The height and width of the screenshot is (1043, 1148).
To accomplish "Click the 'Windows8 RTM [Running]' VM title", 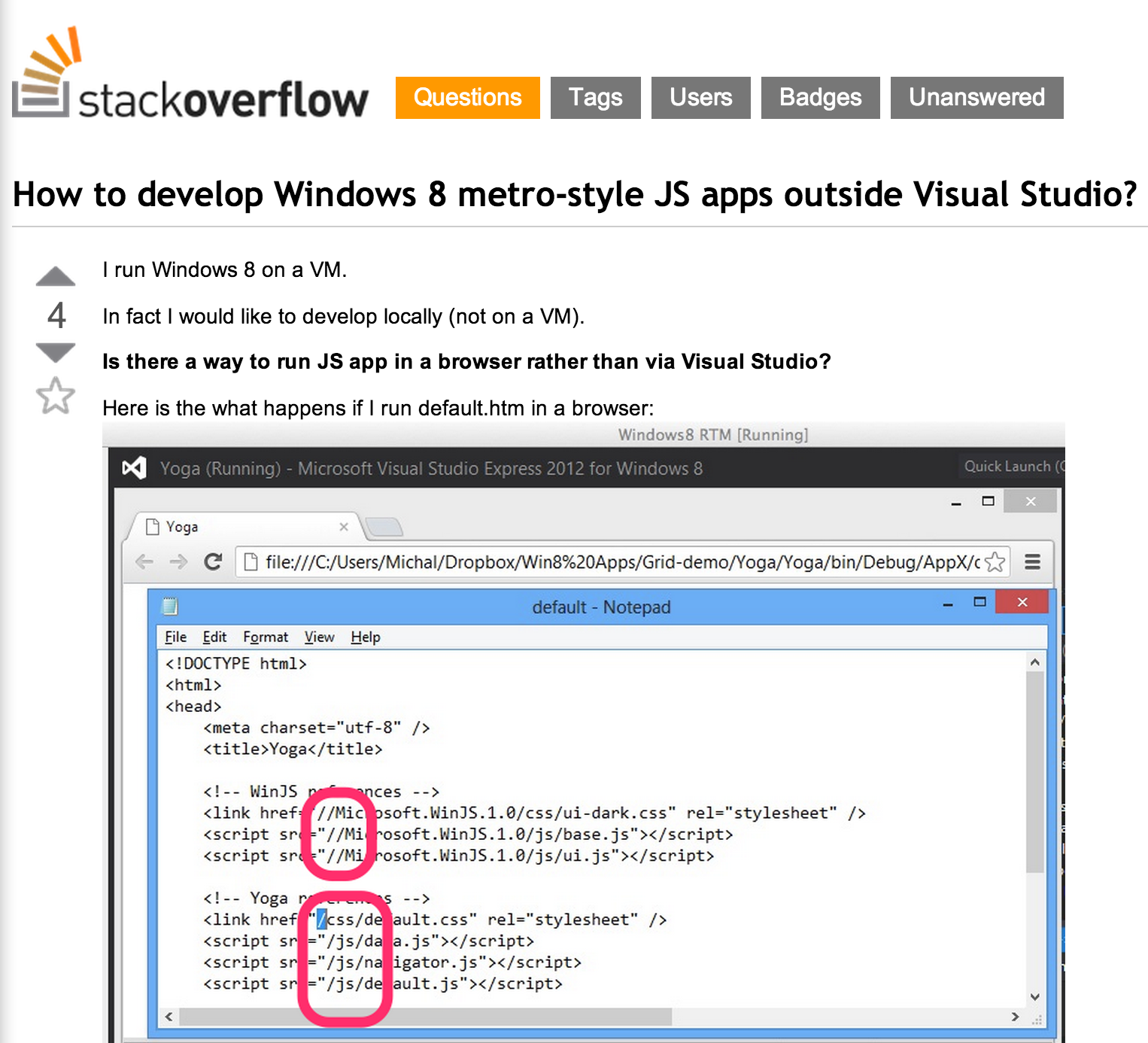I will (713, 435).
